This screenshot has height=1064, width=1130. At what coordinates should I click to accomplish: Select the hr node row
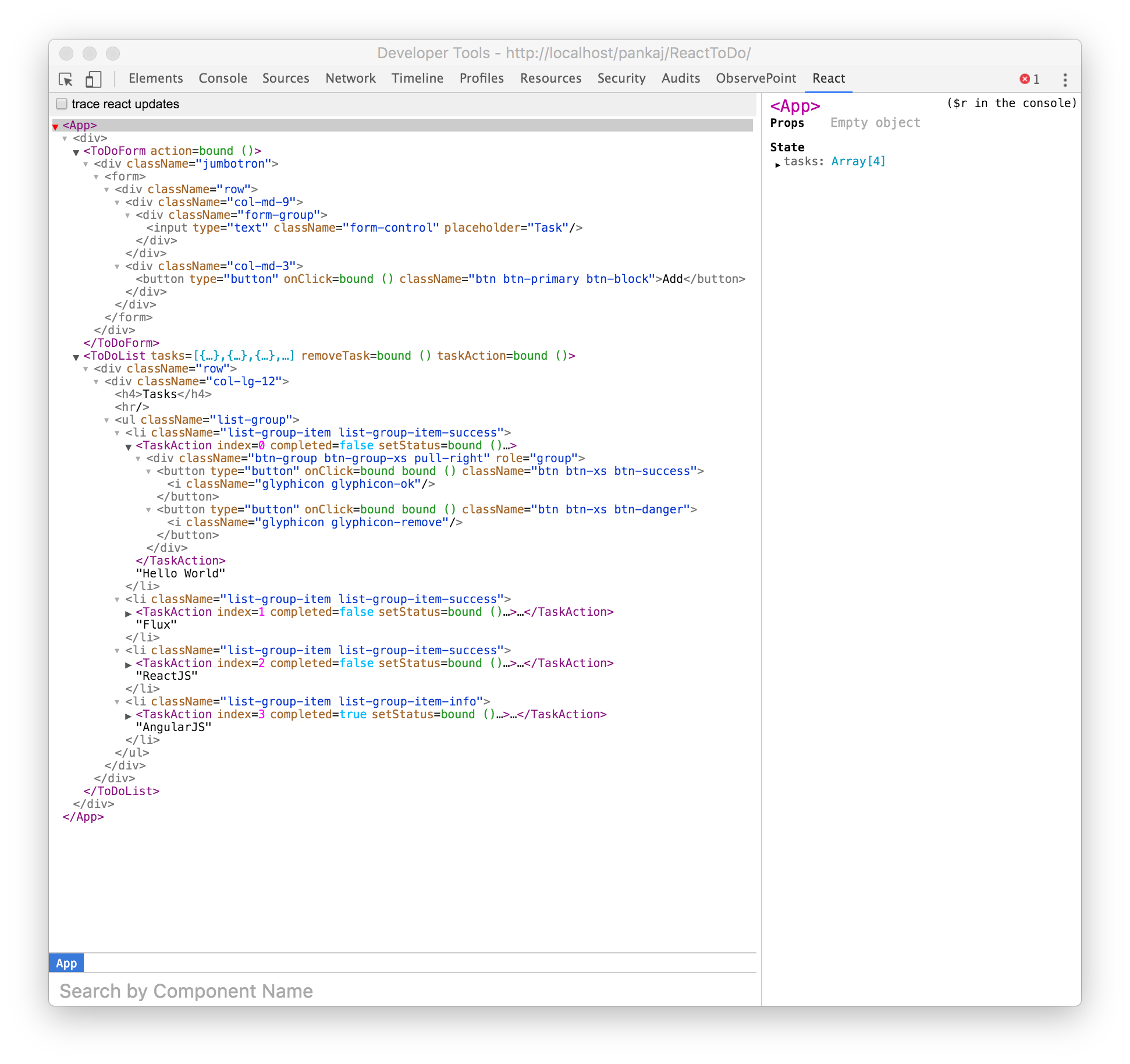point(132,407)
